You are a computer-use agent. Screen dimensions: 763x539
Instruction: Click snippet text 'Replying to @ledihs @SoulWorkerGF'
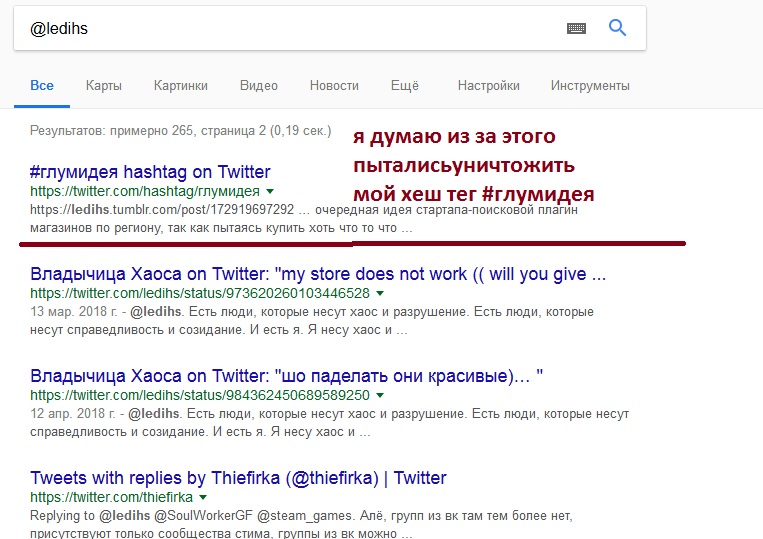coord(142,515)
